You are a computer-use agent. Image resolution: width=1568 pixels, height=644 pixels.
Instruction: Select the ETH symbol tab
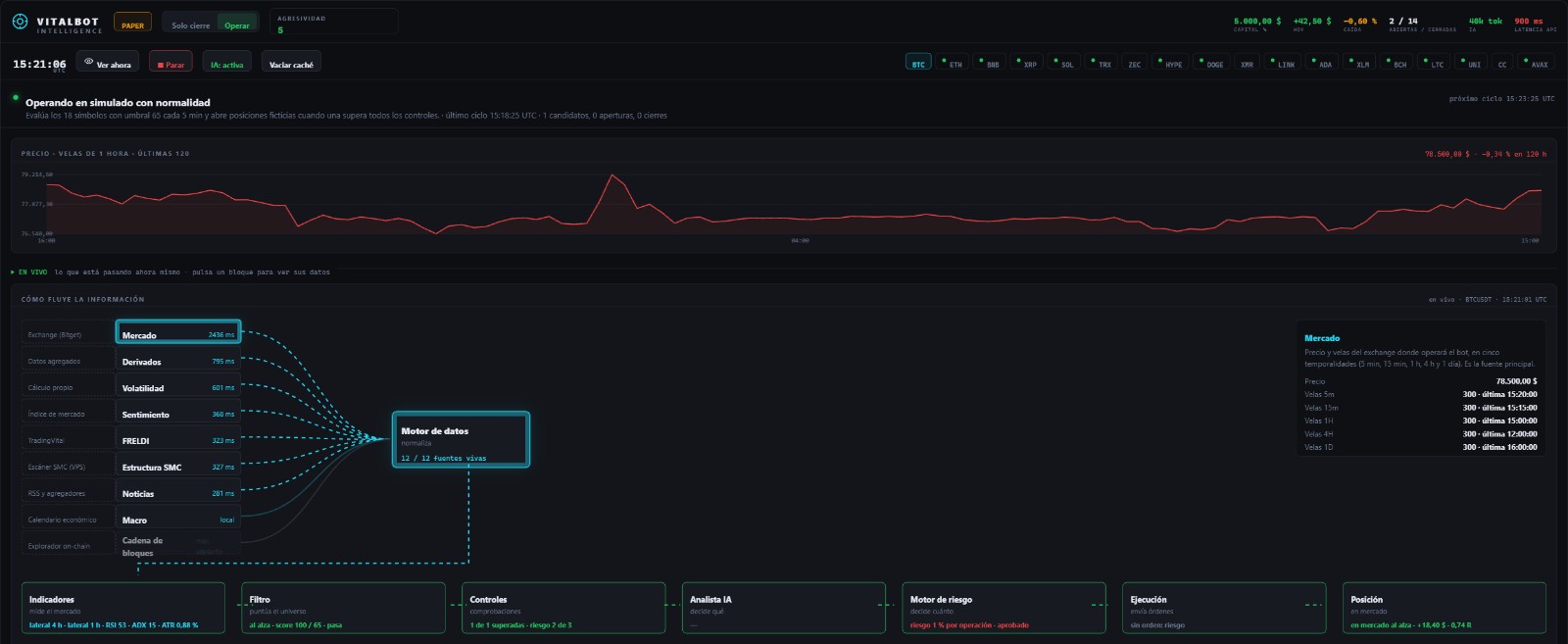(952, 63)
